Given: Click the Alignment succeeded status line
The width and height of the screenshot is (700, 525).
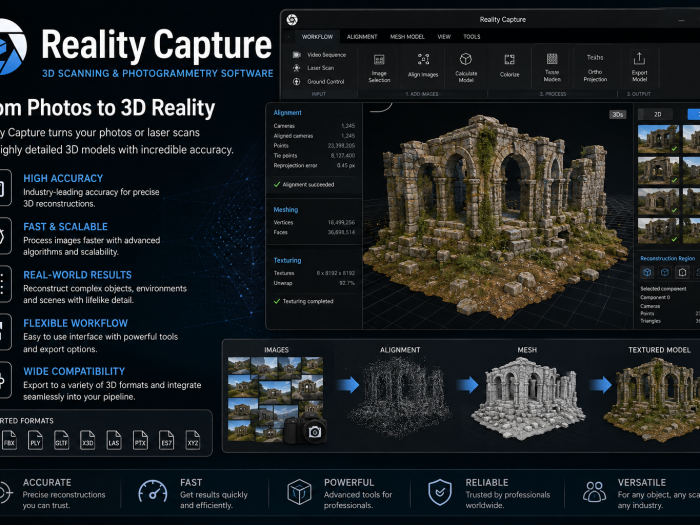Looking at the screenshot, I should [x=304, y=184].
